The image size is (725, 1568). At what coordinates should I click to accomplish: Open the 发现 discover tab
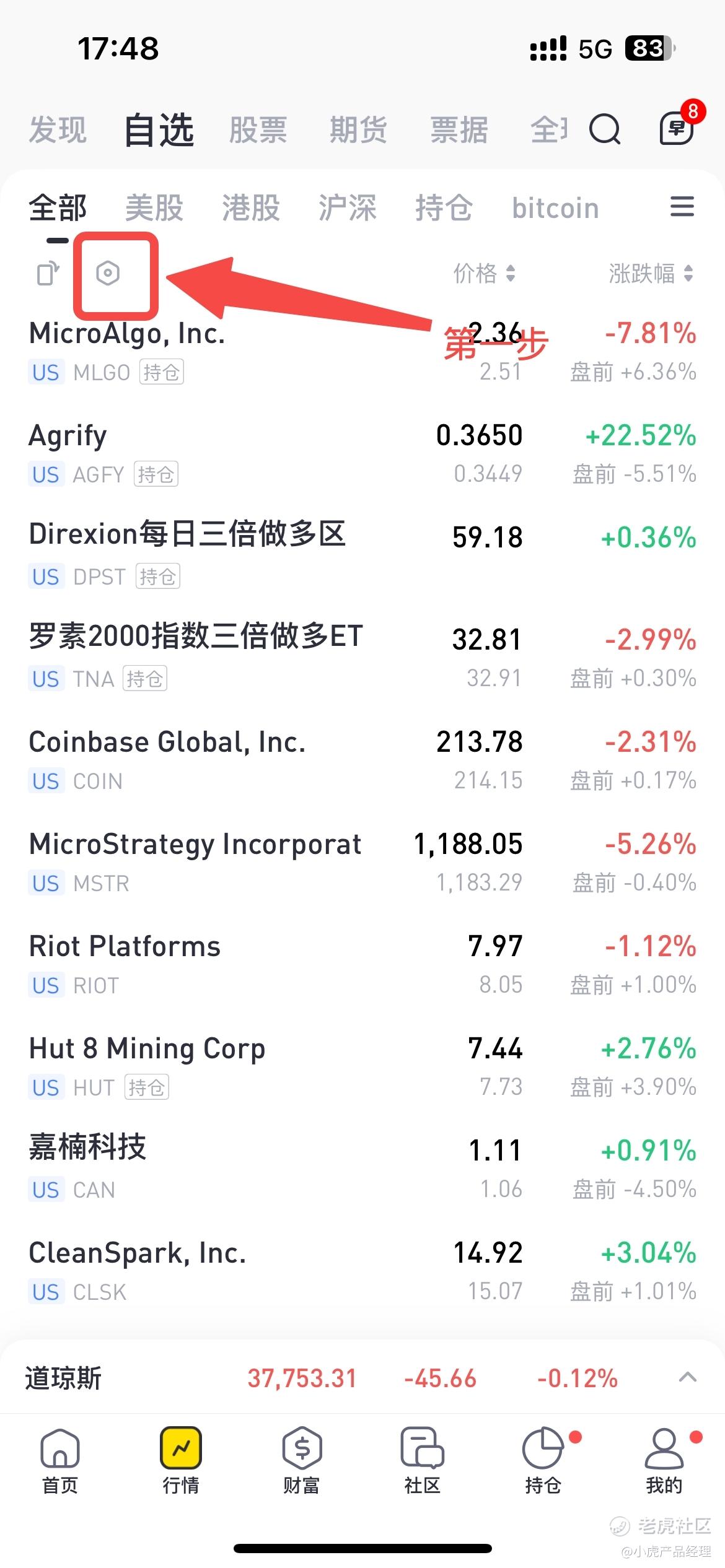coord(58,130)
